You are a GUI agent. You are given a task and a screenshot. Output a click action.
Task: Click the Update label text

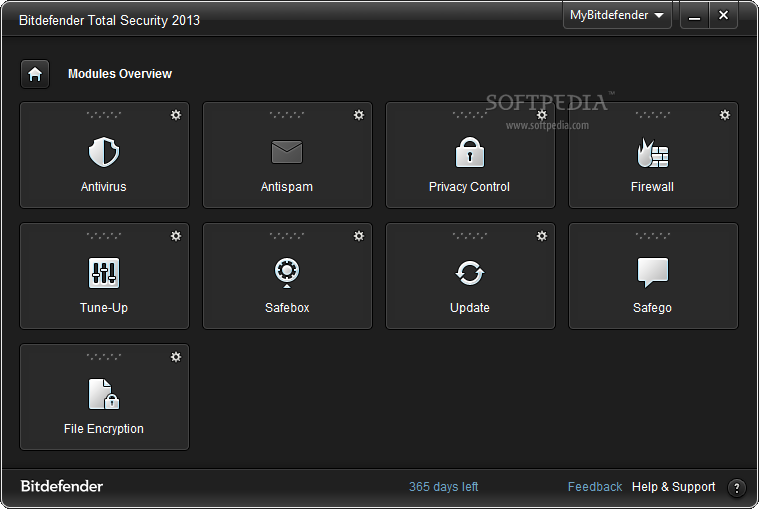(470, 308)
